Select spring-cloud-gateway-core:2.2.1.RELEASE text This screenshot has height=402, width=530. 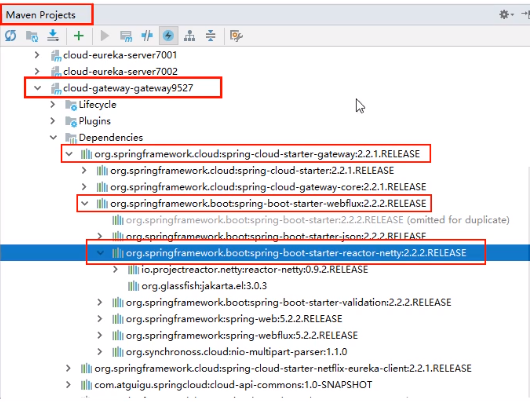(268, 187)
